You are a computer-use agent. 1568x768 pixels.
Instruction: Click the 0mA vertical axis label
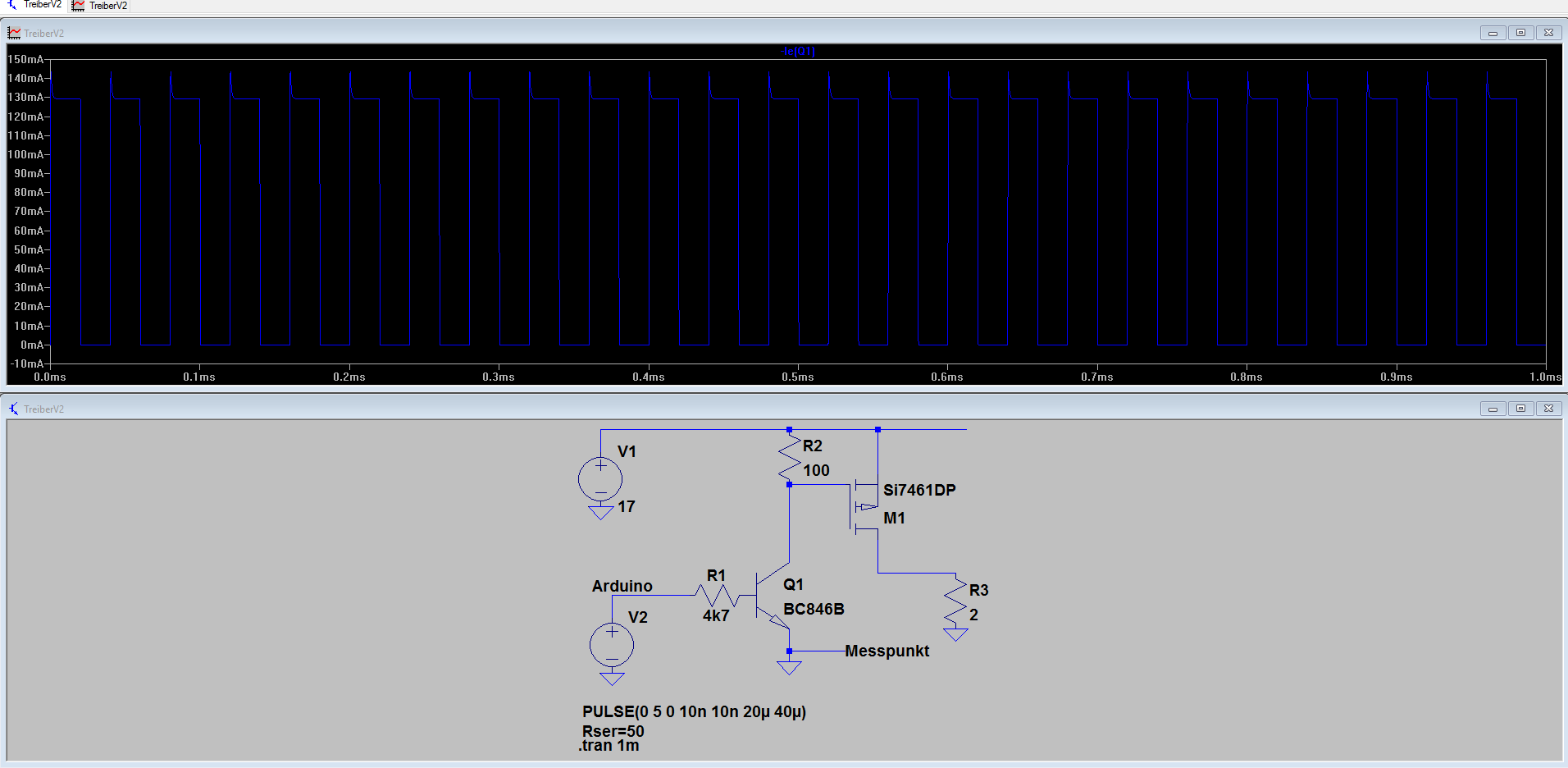(32, 345)
